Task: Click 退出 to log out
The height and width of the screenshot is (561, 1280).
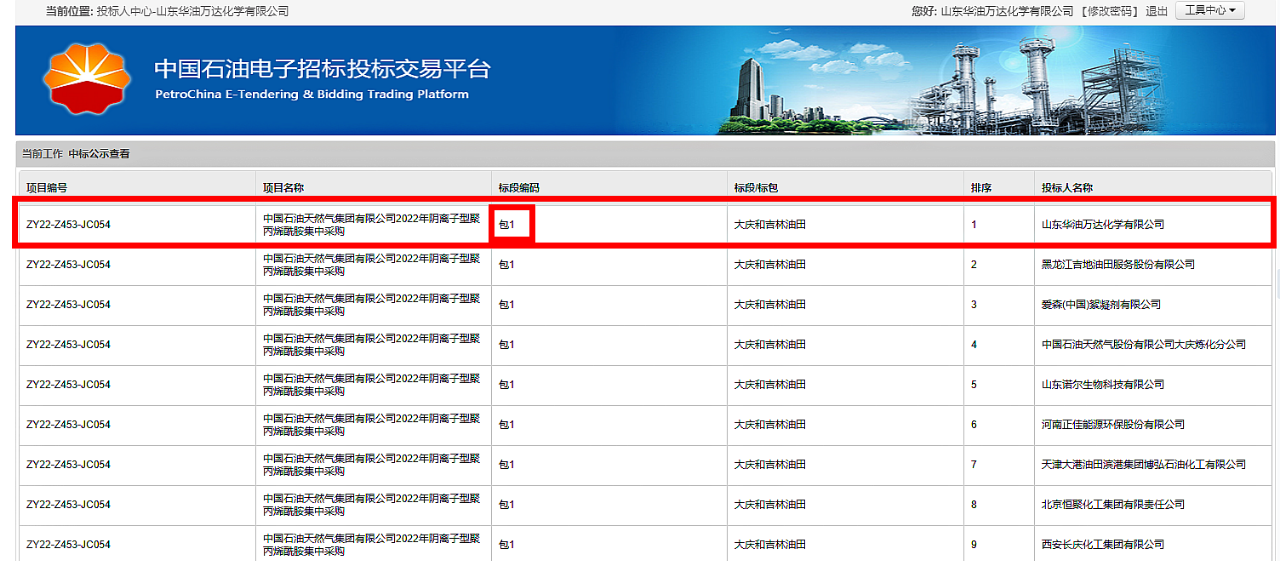Action: tap(1156, 11)
